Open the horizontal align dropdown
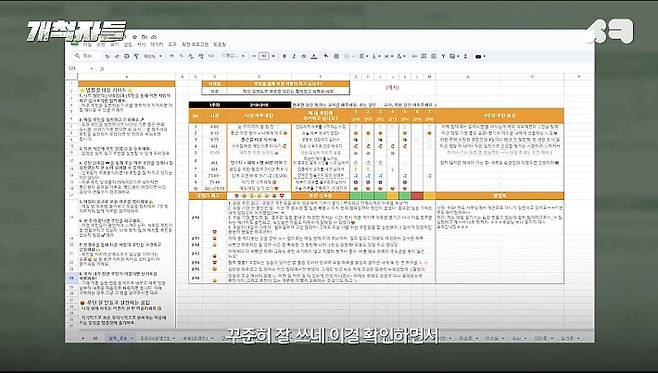 (x=364, y=56)
